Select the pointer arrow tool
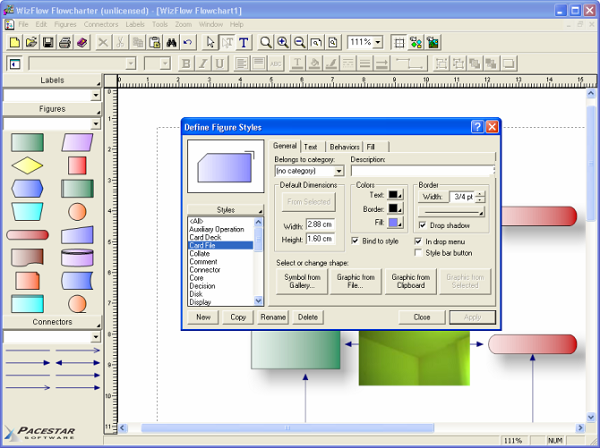 pos(210,42)
